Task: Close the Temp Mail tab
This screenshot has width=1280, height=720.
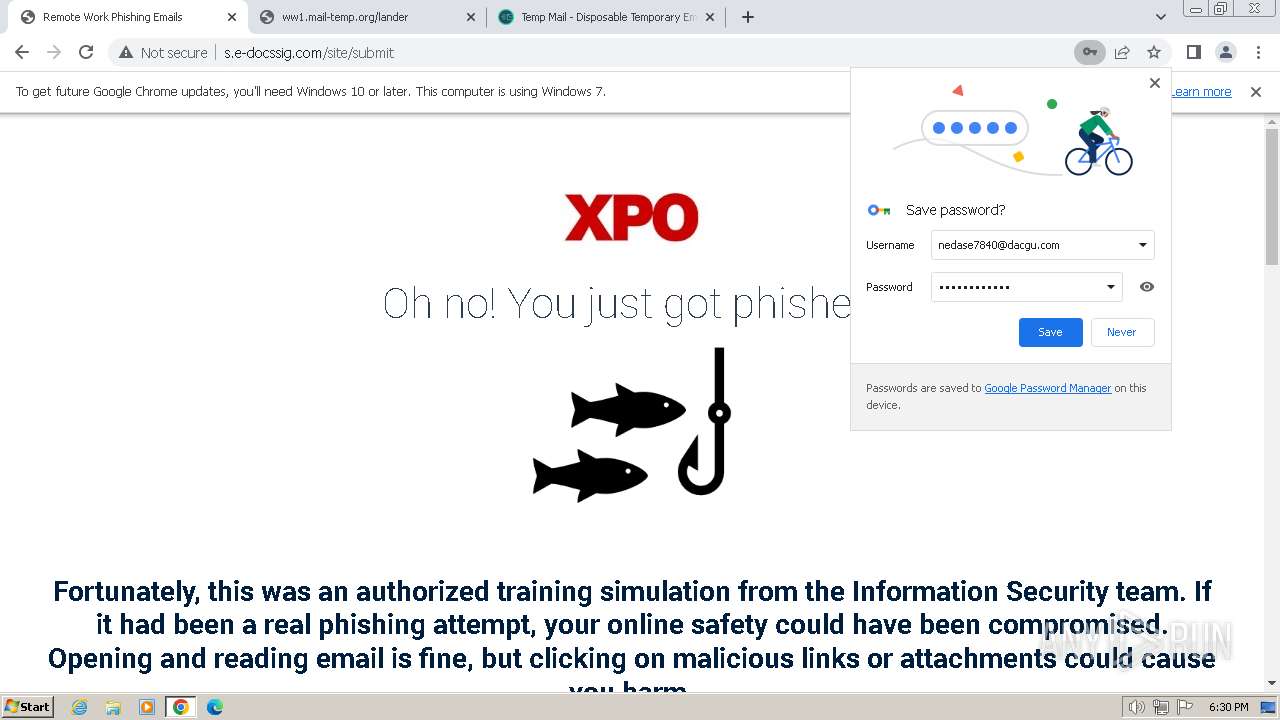Action: click(710, 17)
